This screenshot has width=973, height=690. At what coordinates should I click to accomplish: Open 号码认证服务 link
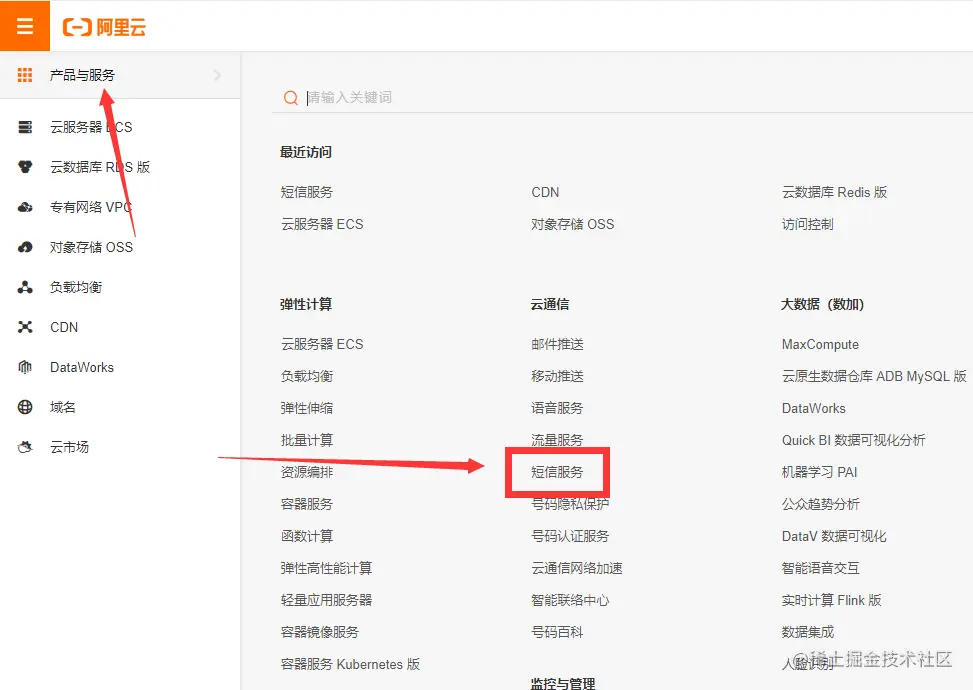(x=570, y=536)
